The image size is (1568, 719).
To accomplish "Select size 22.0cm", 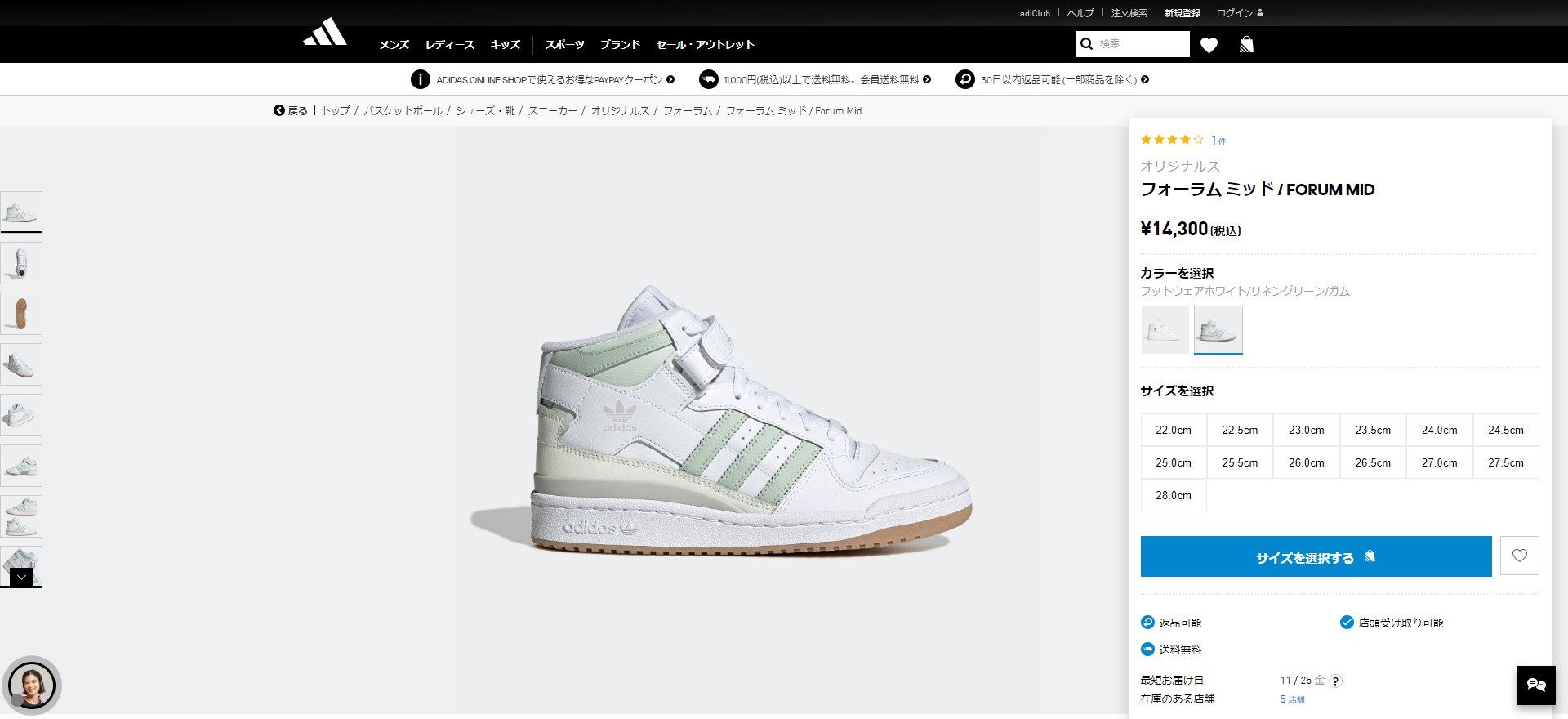I will [x=1174, y=430].
